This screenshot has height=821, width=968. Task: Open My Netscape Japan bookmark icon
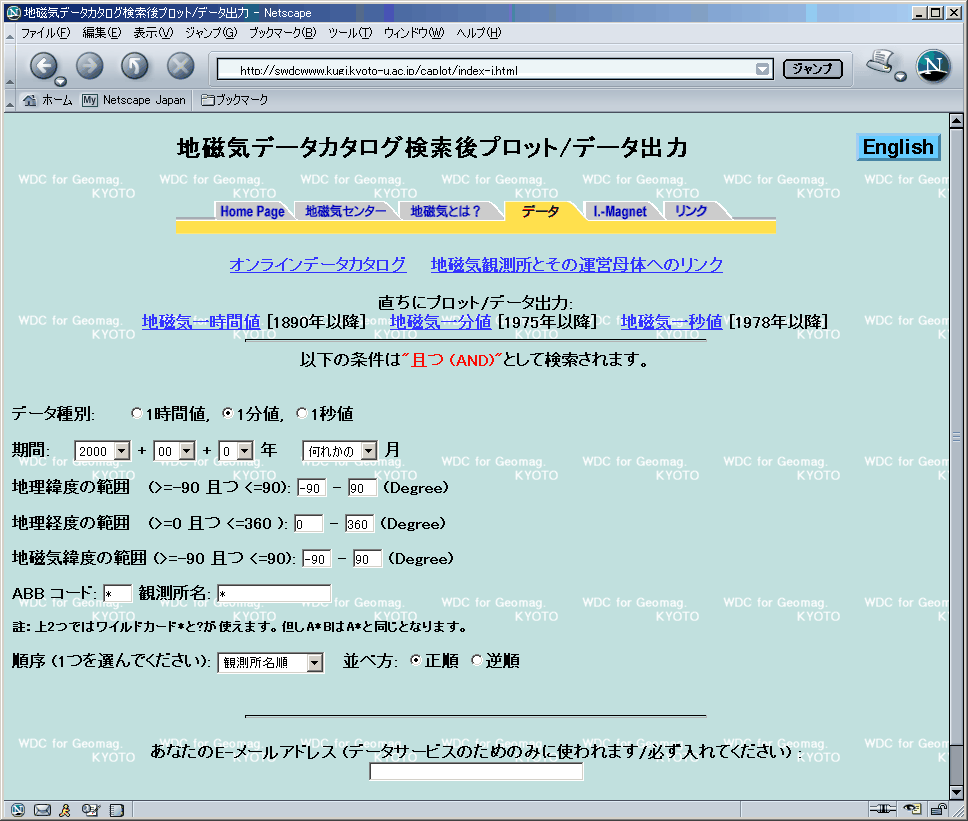90,100
